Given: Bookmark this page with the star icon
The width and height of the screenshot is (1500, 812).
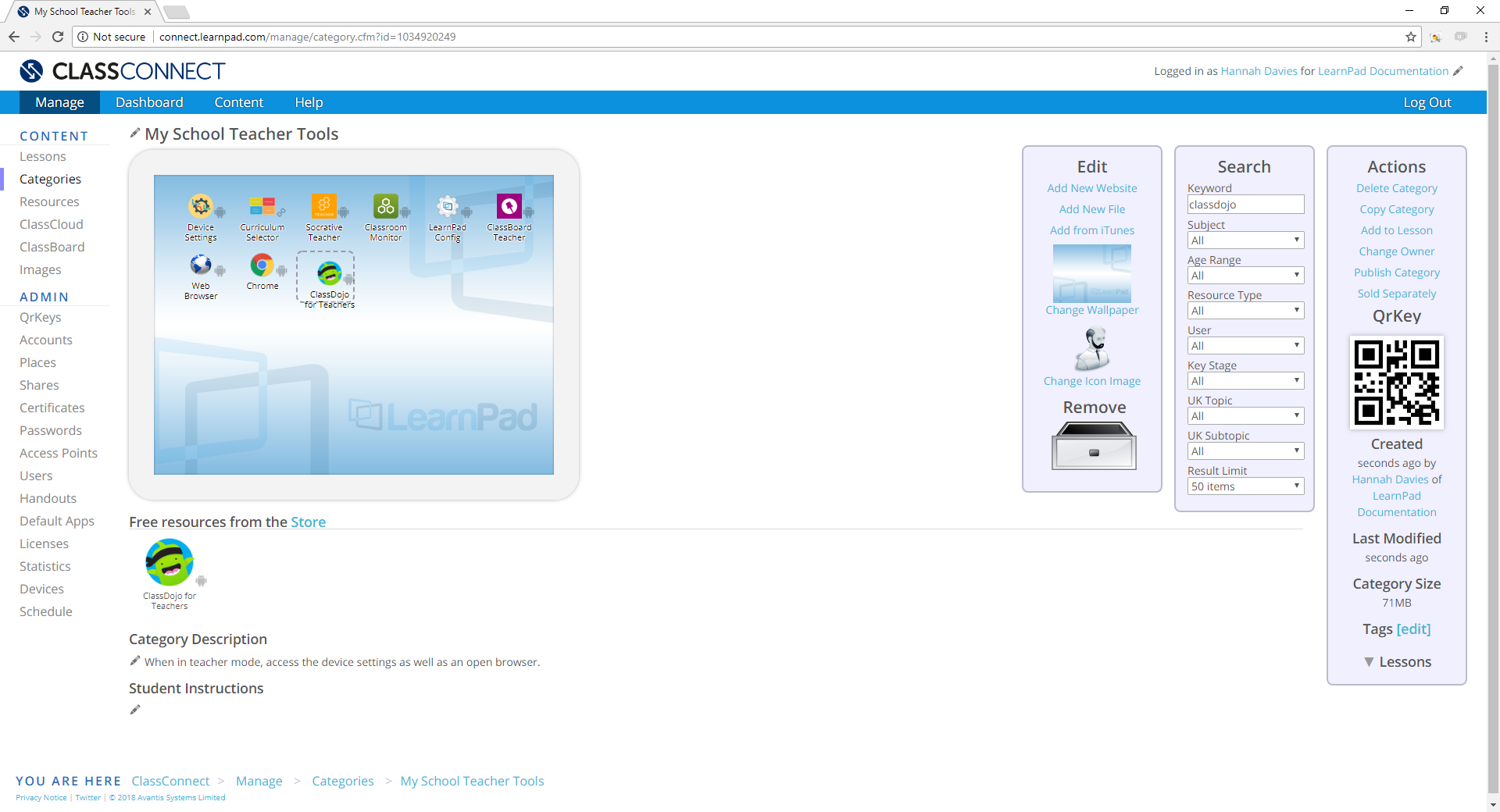Looking at the screenshot, I should pyautogui.click(x=1411, y=37).
